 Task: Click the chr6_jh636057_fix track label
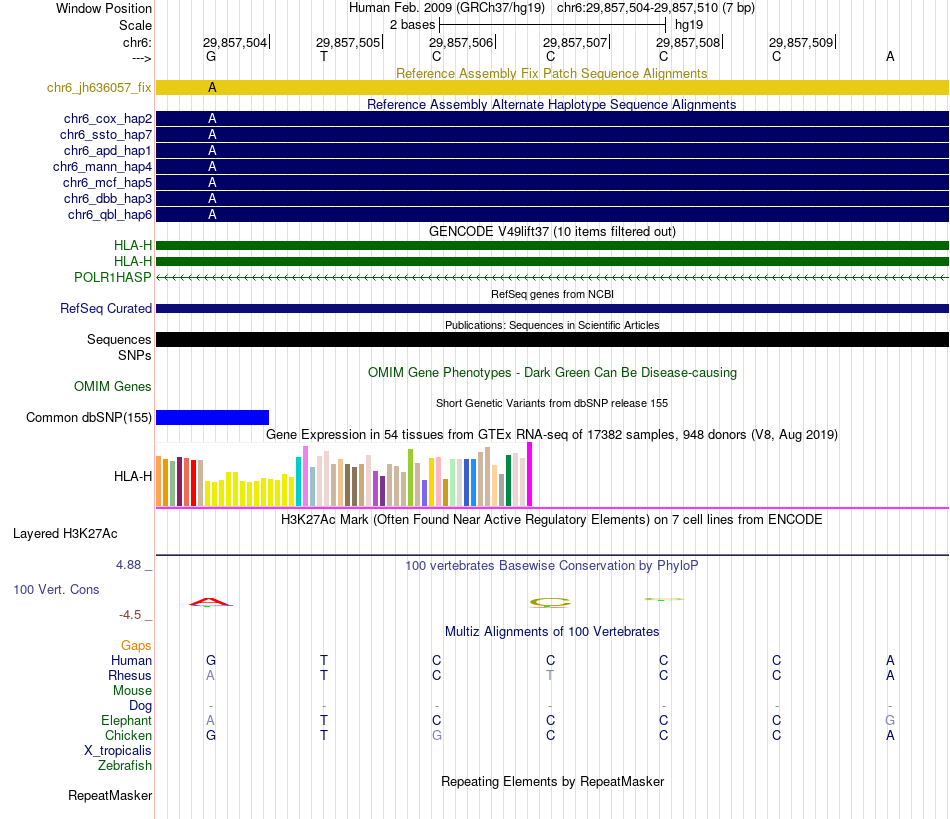pos(99,87)
